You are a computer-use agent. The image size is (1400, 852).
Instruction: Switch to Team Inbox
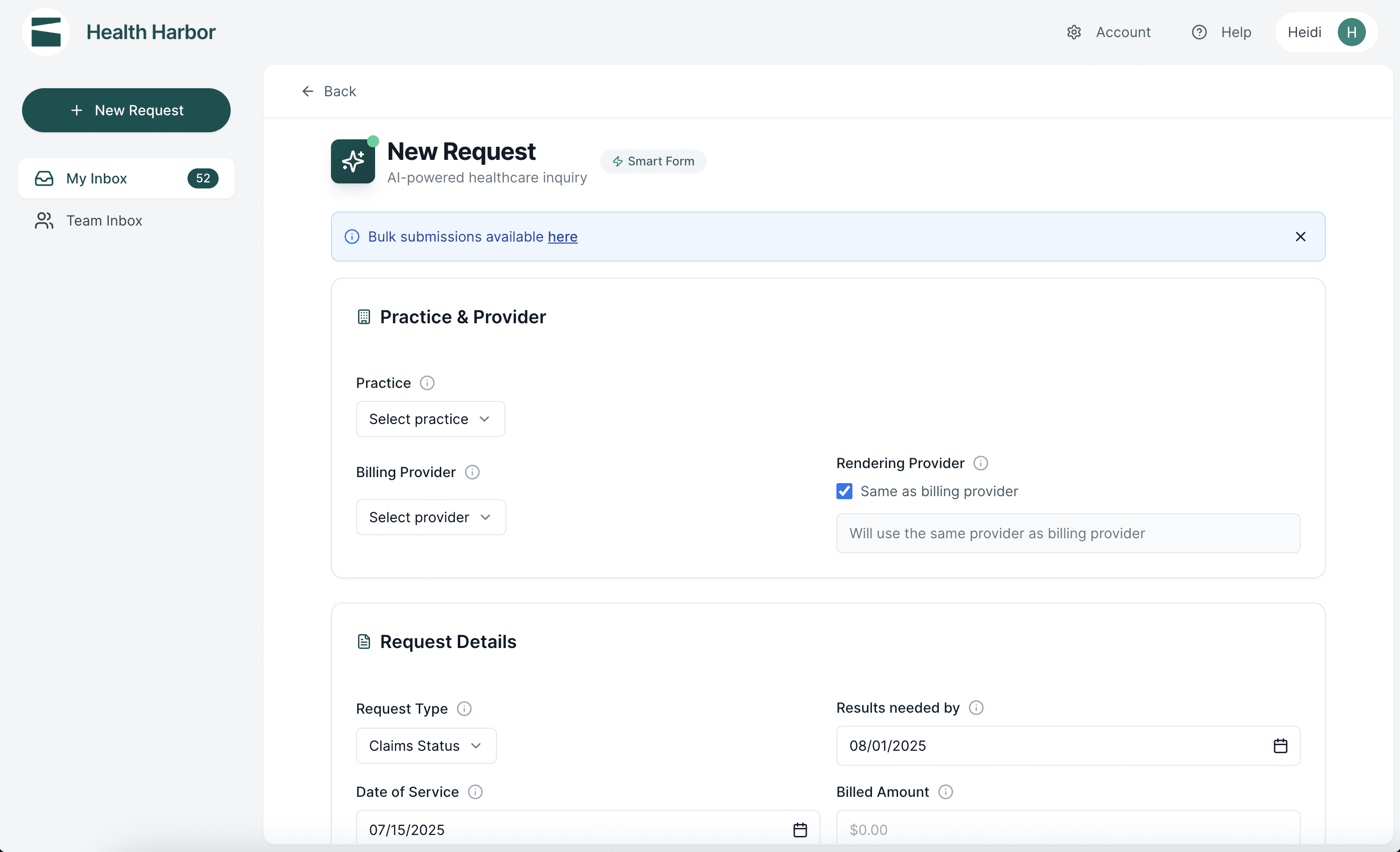[104, 221]
